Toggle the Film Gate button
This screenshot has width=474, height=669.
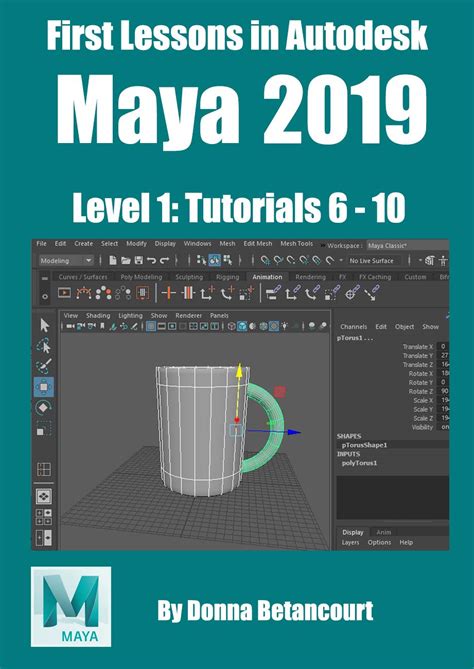point(162,326)
